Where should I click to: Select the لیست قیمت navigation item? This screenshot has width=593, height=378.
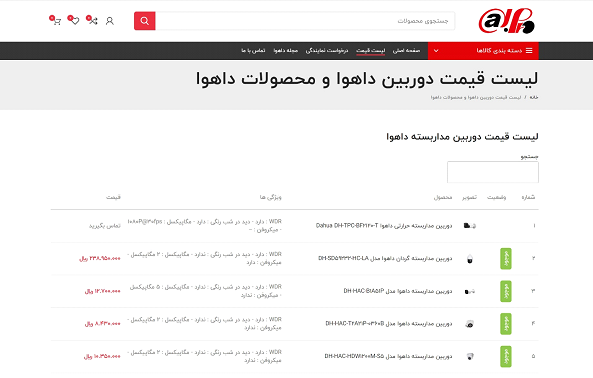(x=370, y=51)
